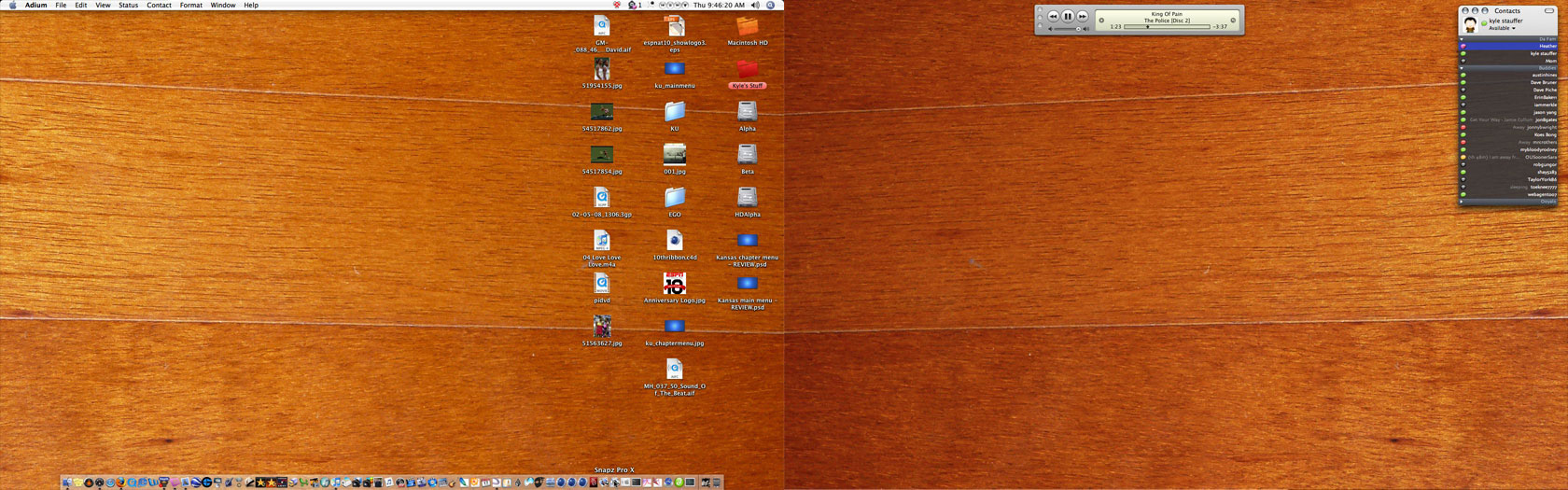The image size is (1568, 490).
Task: Open Available status dropdown in Contacts
Action: click(x=1502, y=28)
